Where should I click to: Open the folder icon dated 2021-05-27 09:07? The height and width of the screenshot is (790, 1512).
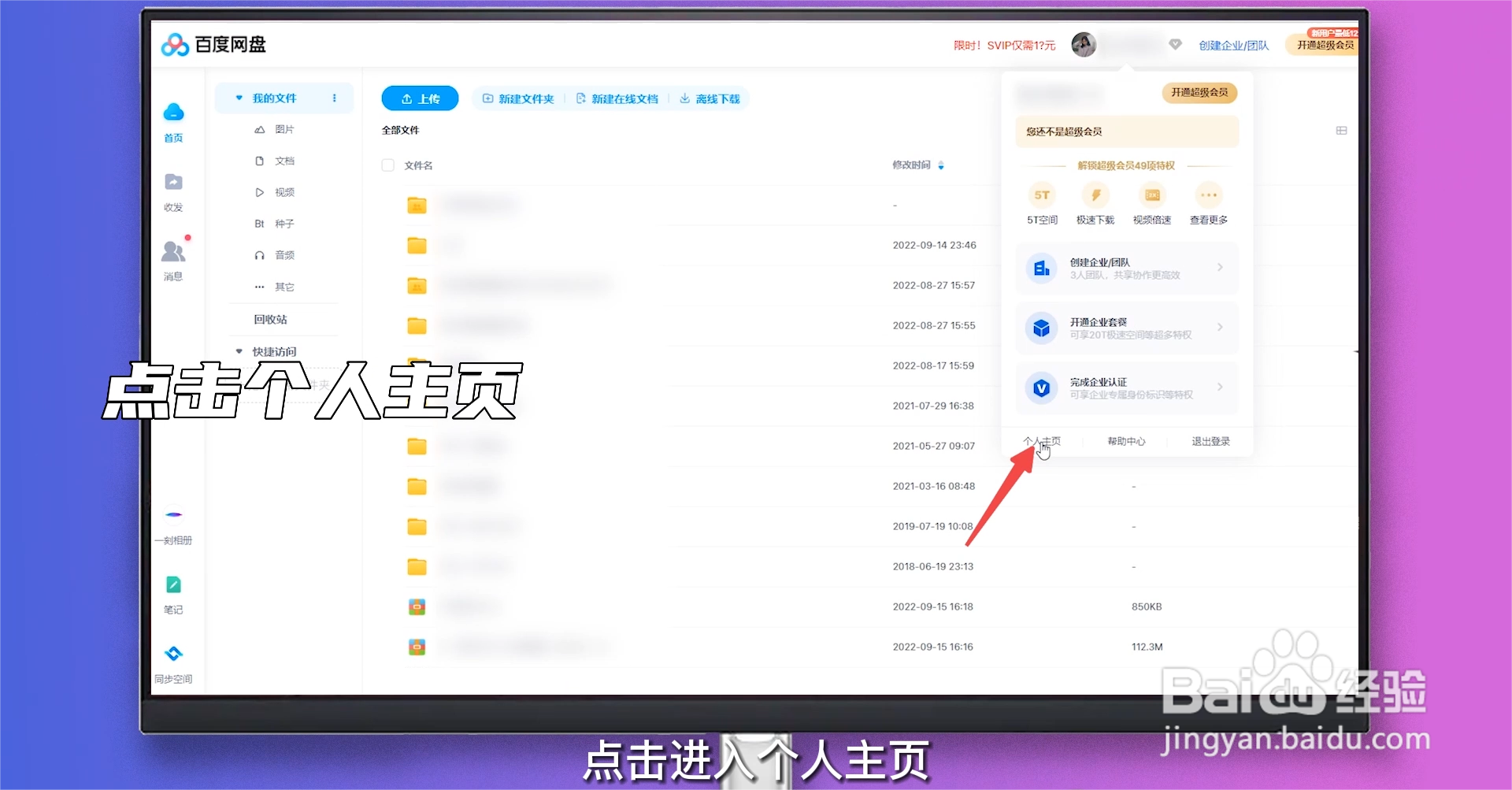click(x=417, y=447)
